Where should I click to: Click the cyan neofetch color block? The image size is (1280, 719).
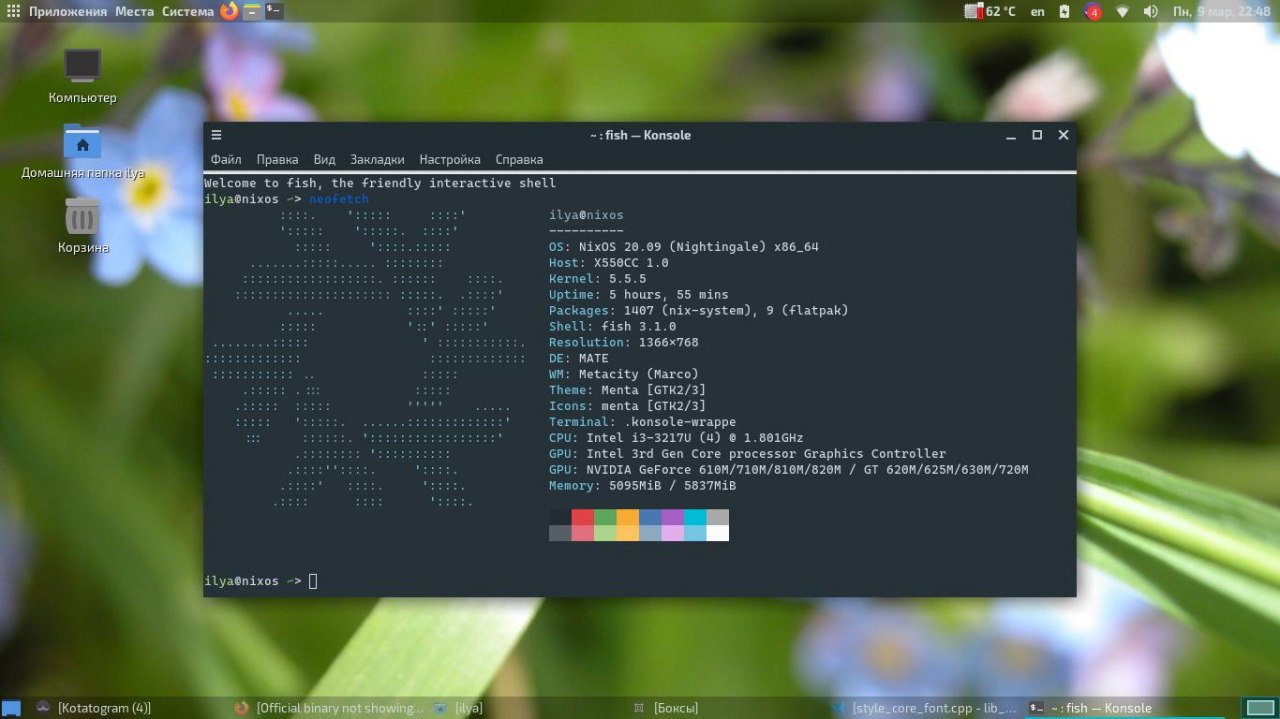coord(695,517)
